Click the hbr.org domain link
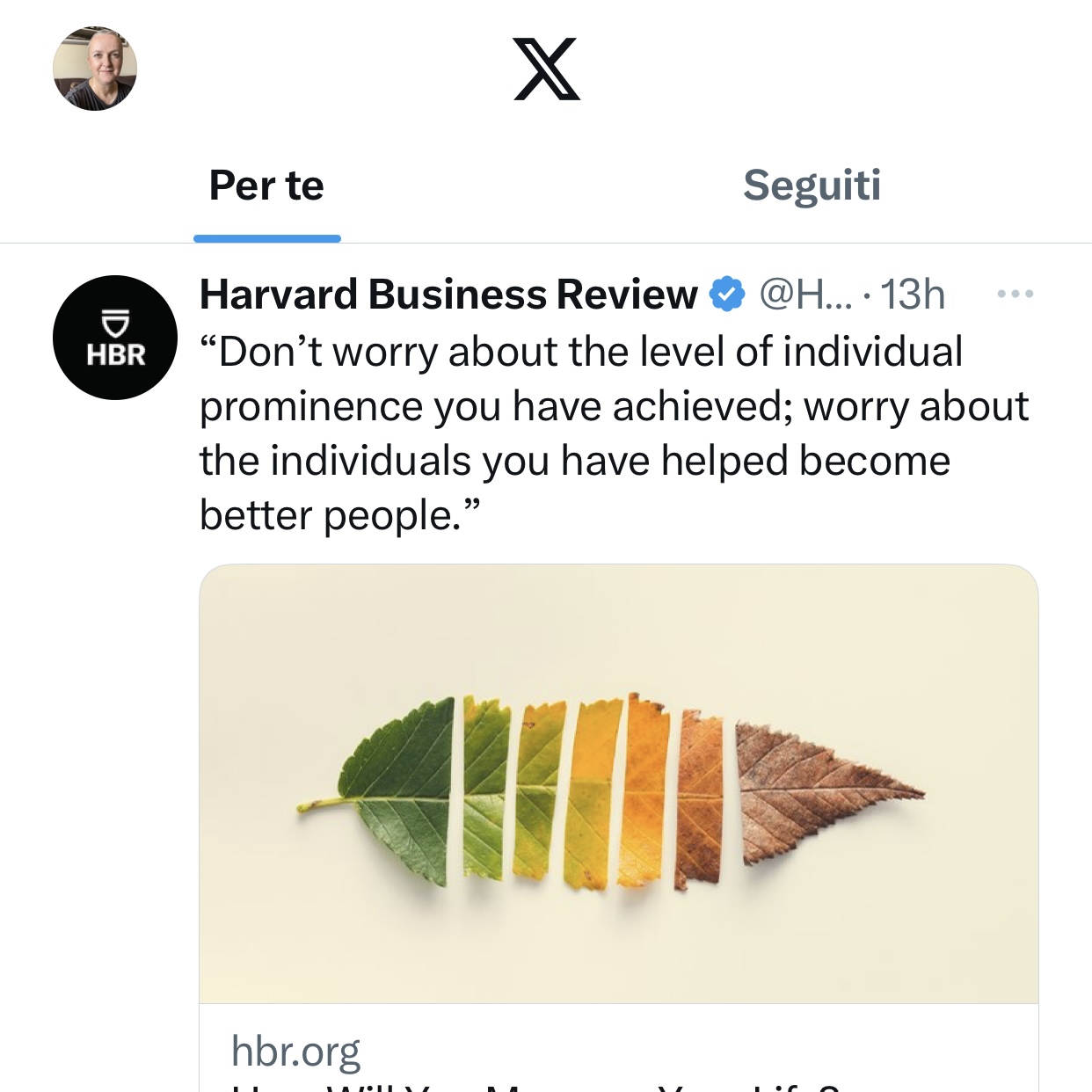 click(295, 1051)
